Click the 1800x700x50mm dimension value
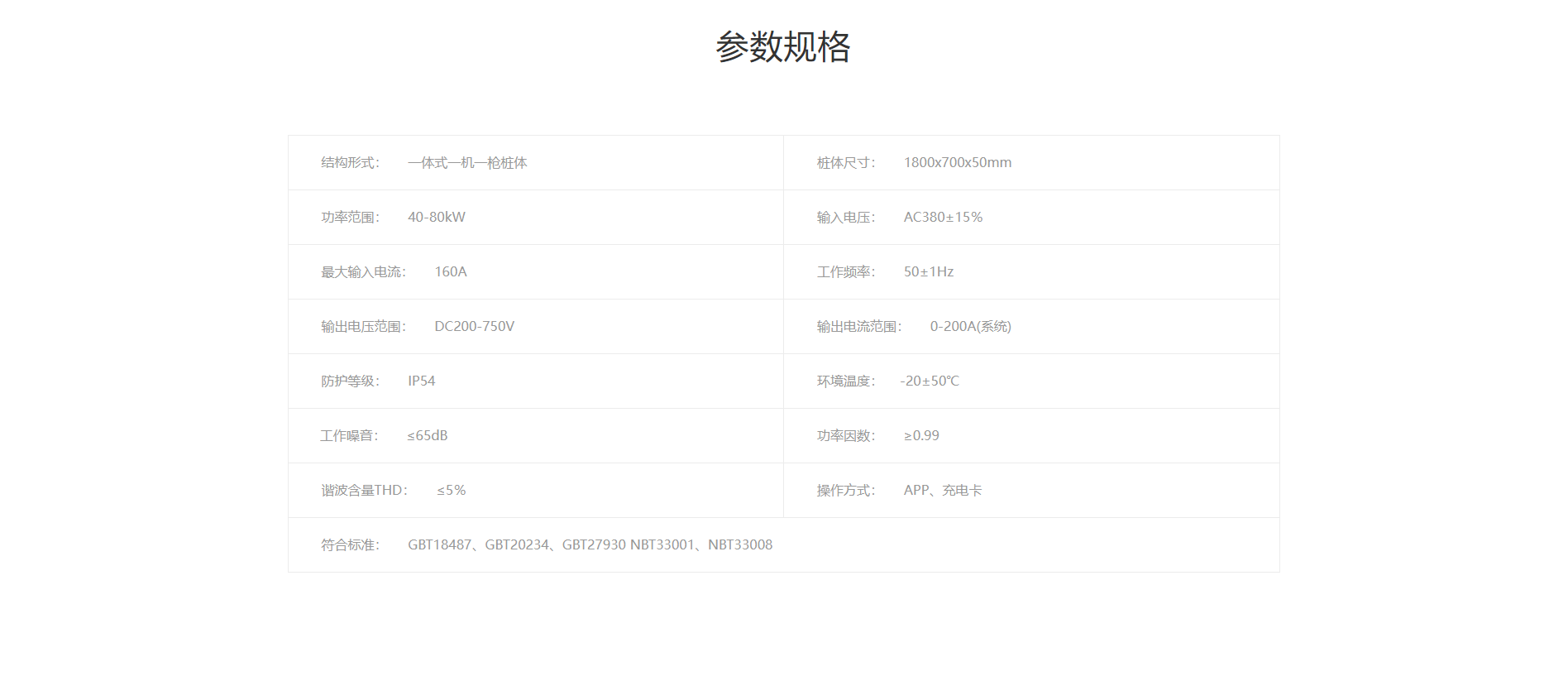This screenshot has width=1568, height=681. tap(957, 163)
